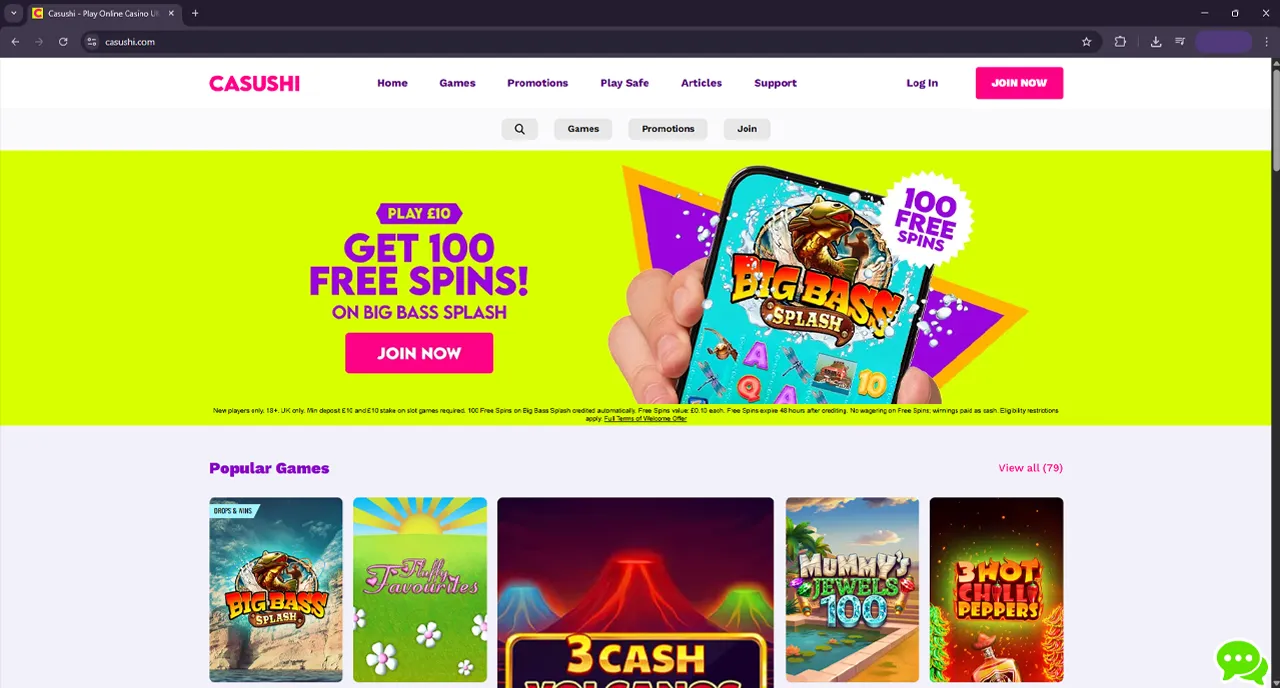Open the Games menu item
The image size is (1280, 688).
457,83
